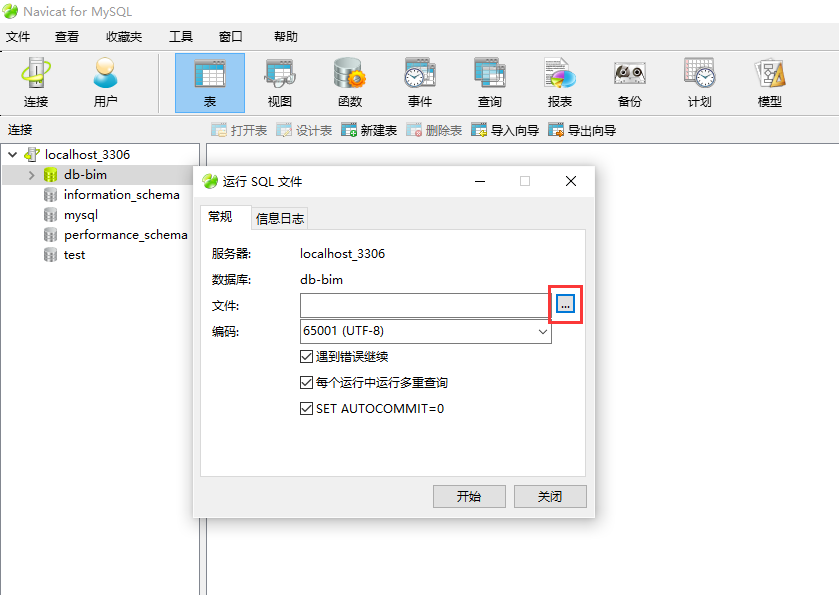The width and height of the screenshot is (839, 595).
Task: Open the 备份 backup section
Action: (629, 83)
